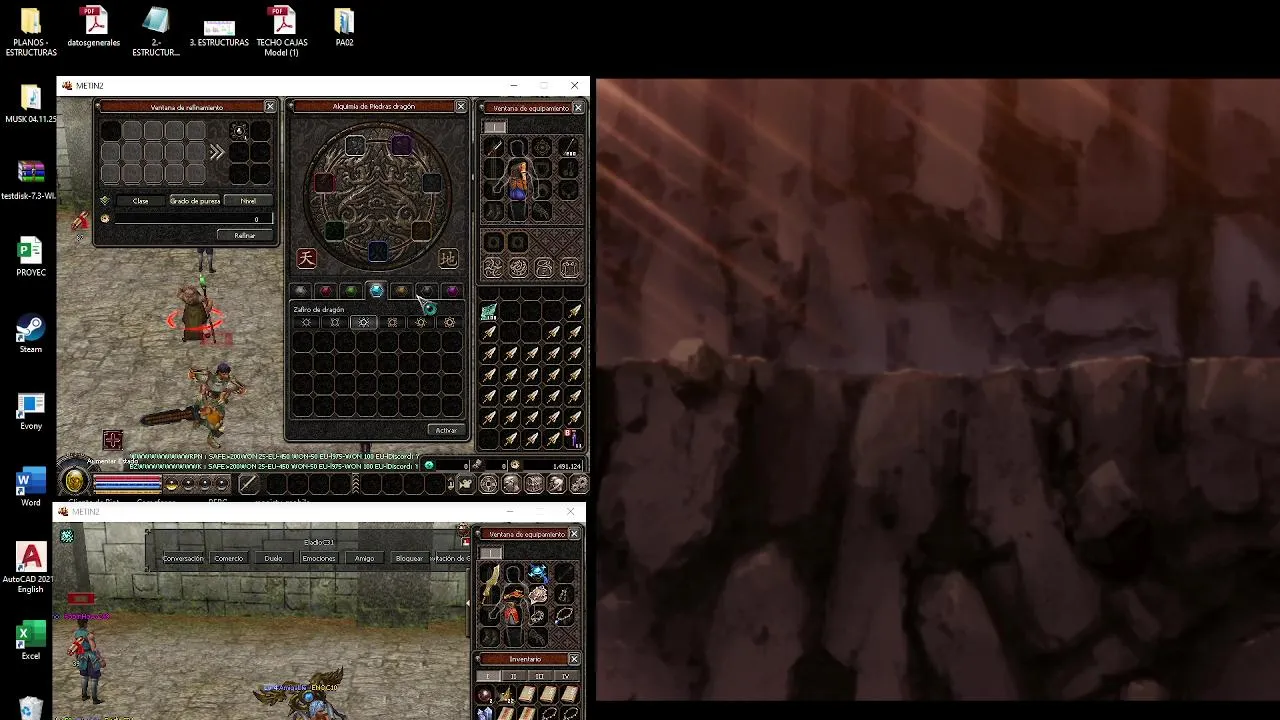The width and height of the screenshot is (1280, 720).
Task: Click the Emociones button
Action: pyautogui.click(x=318, y=558)
